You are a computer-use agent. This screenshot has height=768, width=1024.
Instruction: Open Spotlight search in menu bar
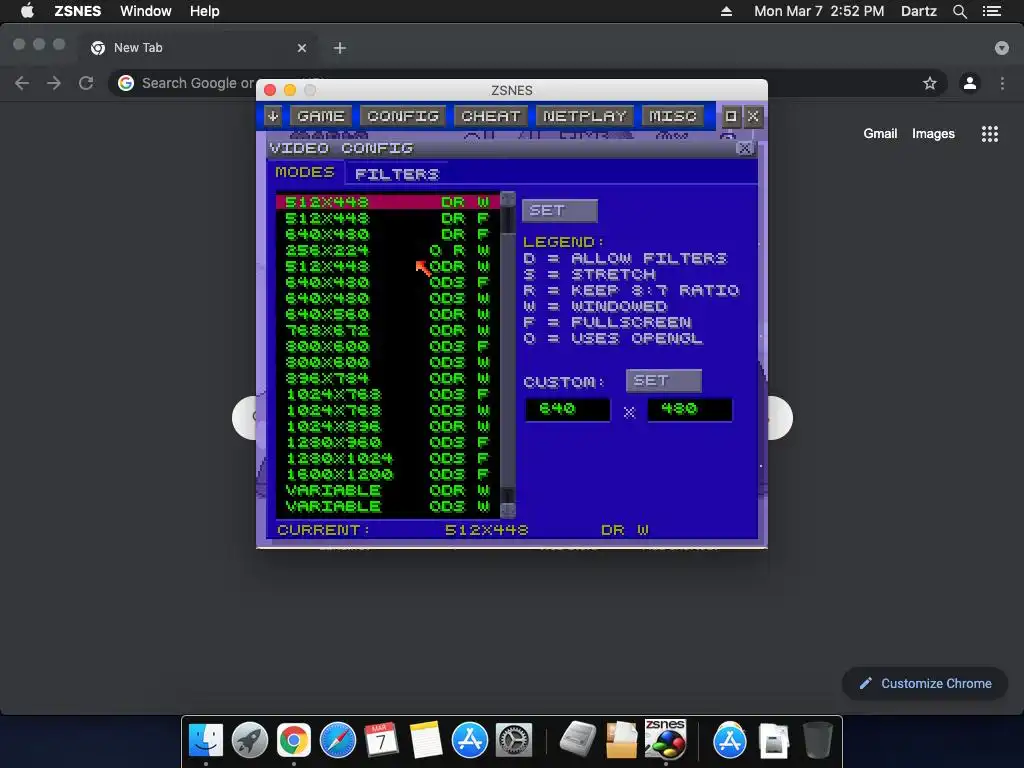[x=959, y=11]
